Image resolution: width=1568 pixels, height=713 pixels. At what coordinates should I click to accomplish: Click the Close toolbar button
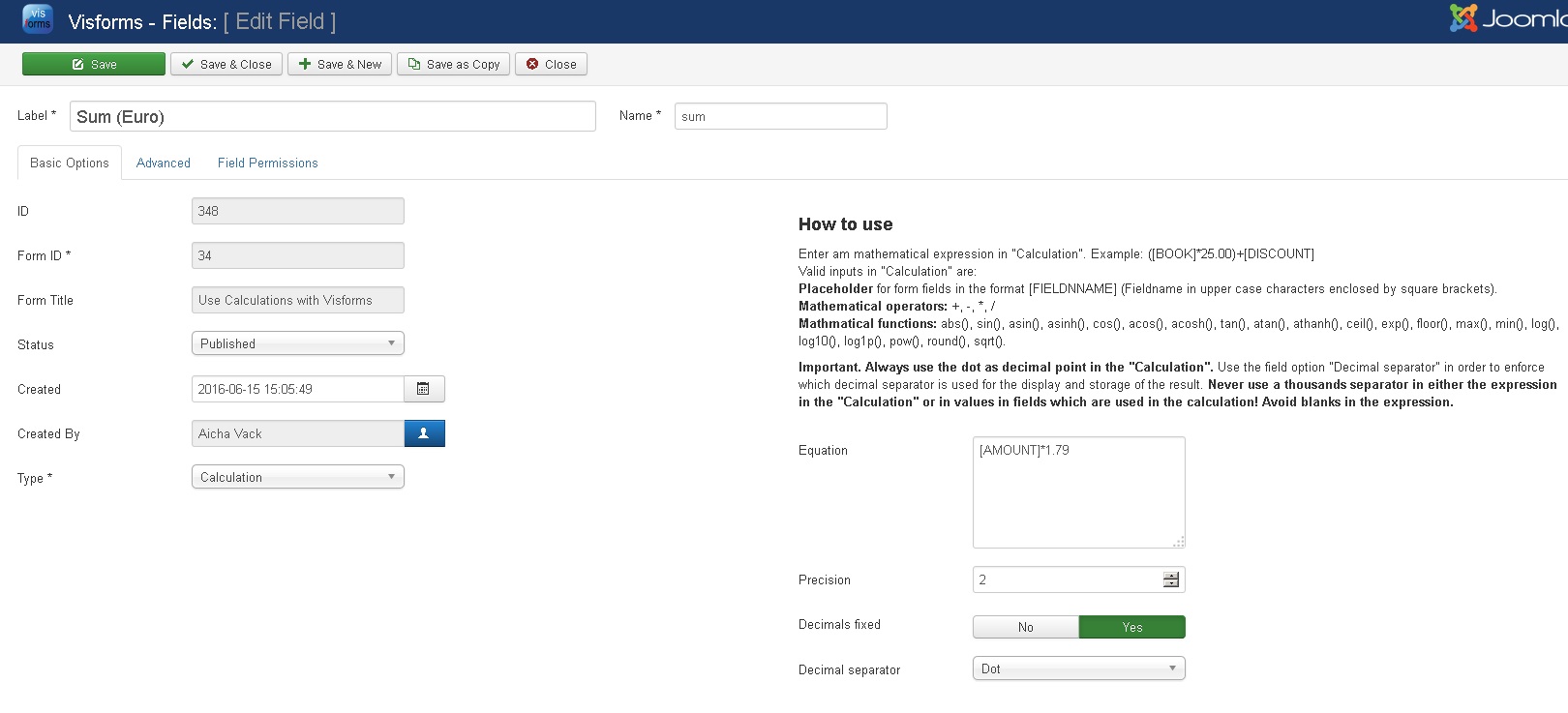(551, 64)
